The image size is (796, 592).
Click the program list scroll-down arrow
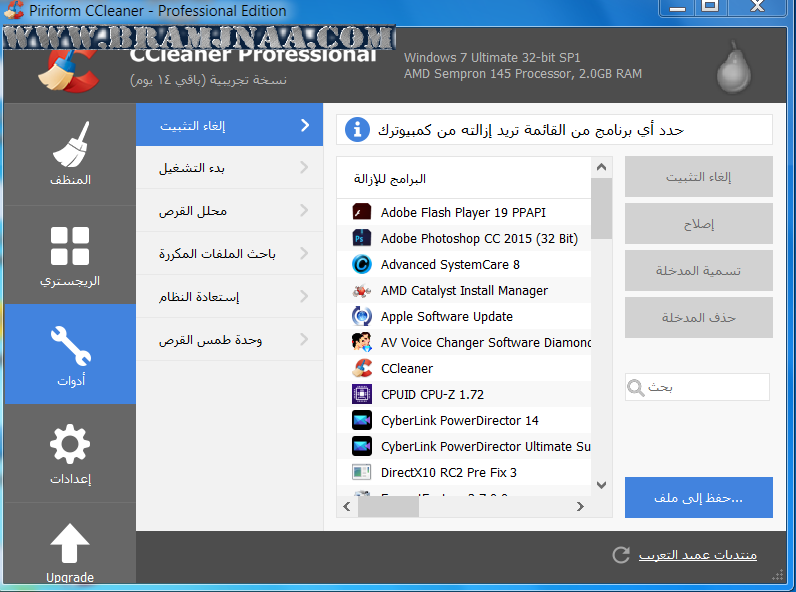pyautogui.click(x=602, y=485)
